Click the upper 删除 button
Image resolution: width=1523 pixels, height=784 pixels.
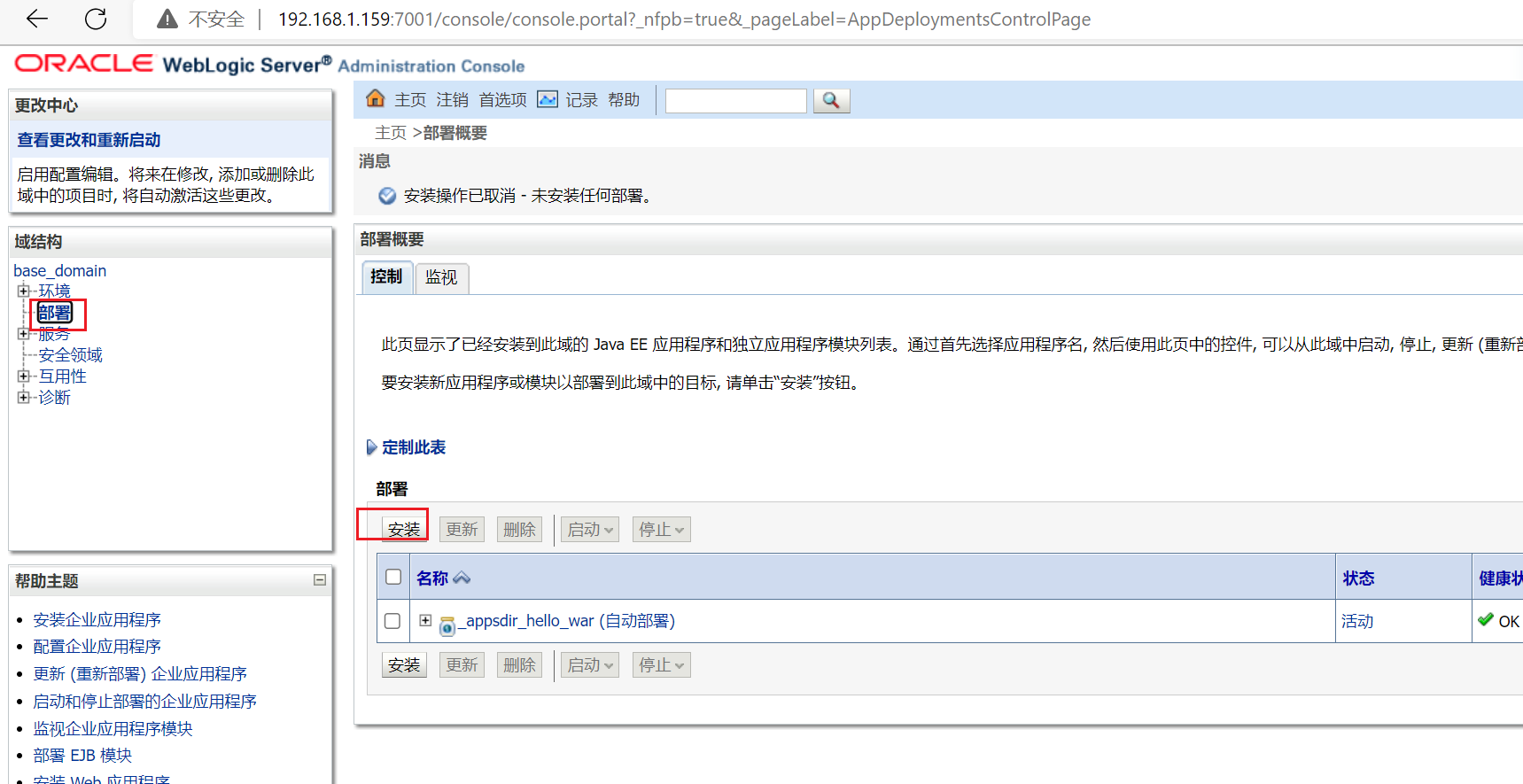tap(519, 530)
